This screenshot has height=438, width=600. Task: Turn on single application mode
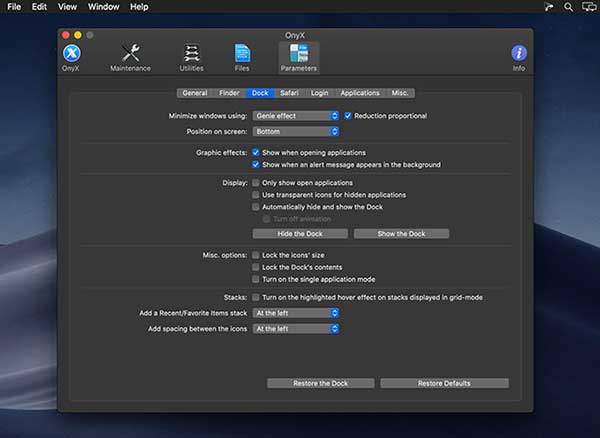pos(256,279)
